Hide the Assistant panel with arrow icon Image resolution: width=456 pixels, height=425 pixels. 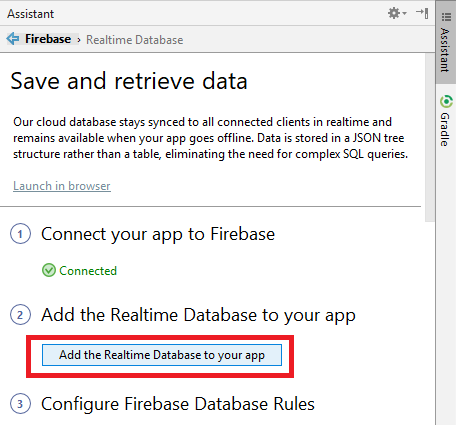coord(422,13)
